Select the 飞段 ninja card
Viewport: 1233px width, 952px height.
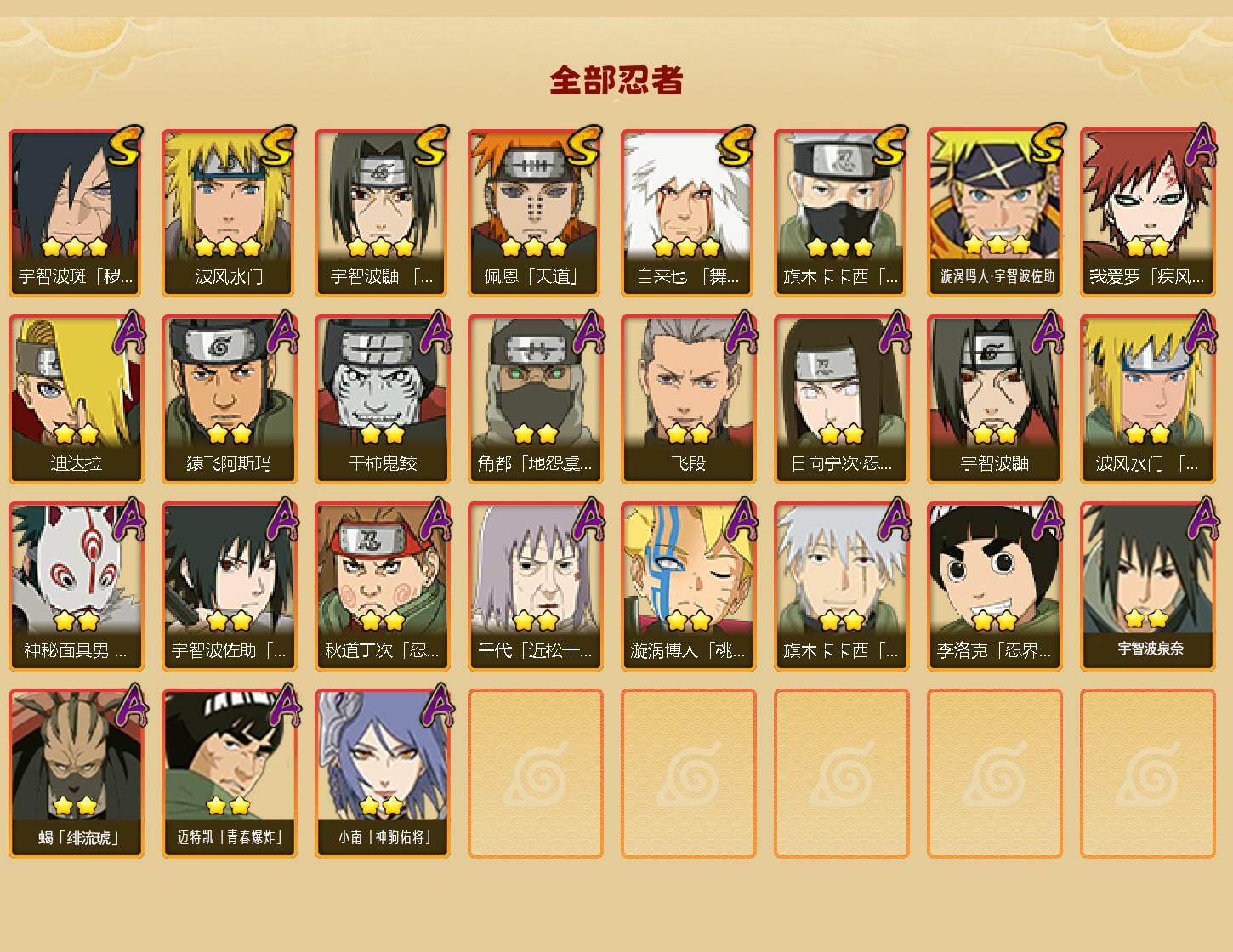coord(689,400)
